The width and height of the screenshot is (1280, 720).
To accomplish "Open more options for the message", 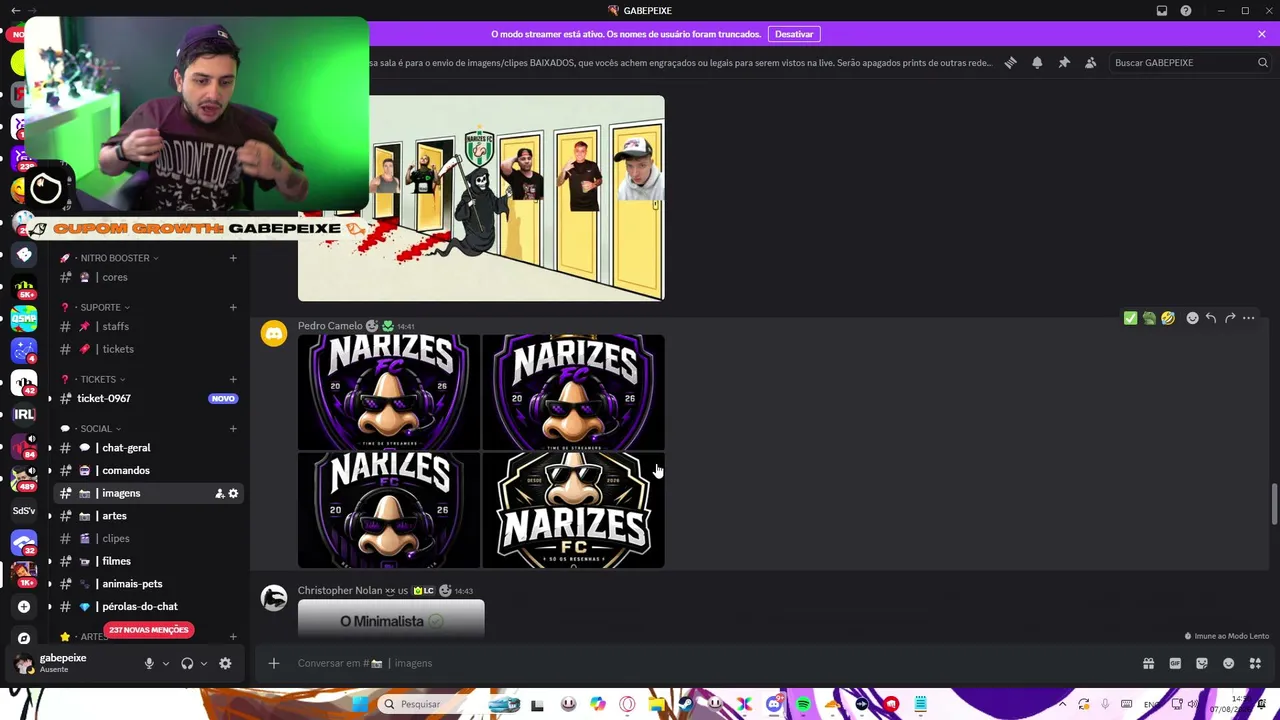I will click(1249, 318).
